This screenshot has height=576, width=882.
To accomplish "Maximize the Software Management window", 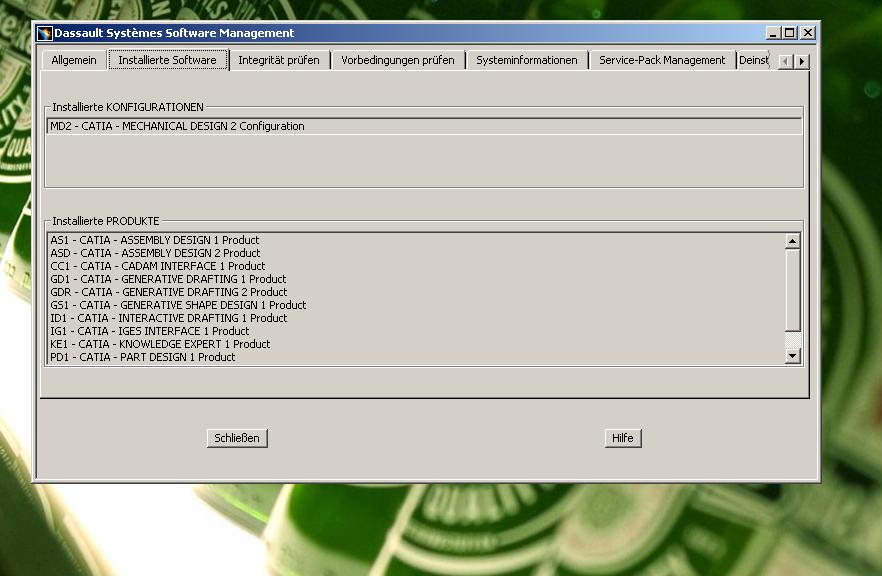I will pos(790,33).
